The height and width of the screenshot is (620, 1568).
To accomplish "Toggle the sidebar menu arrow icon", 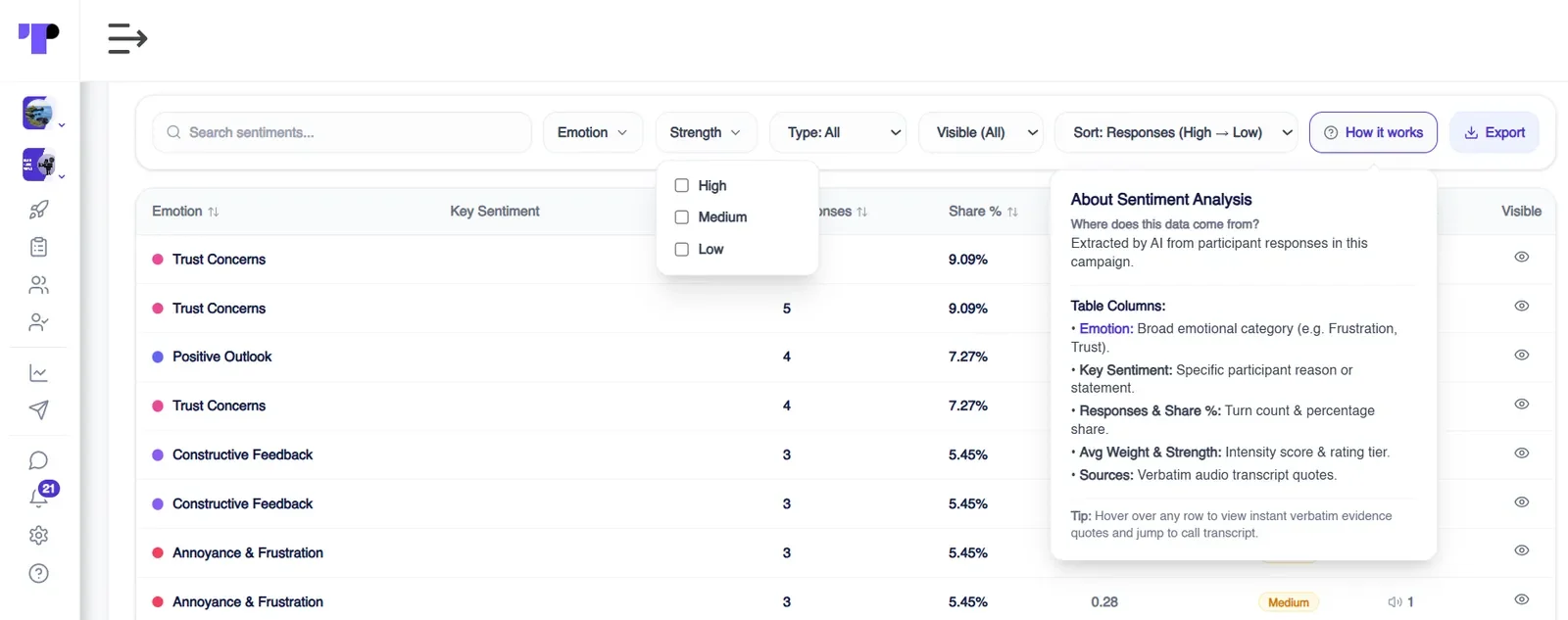I will click(127, 39).
